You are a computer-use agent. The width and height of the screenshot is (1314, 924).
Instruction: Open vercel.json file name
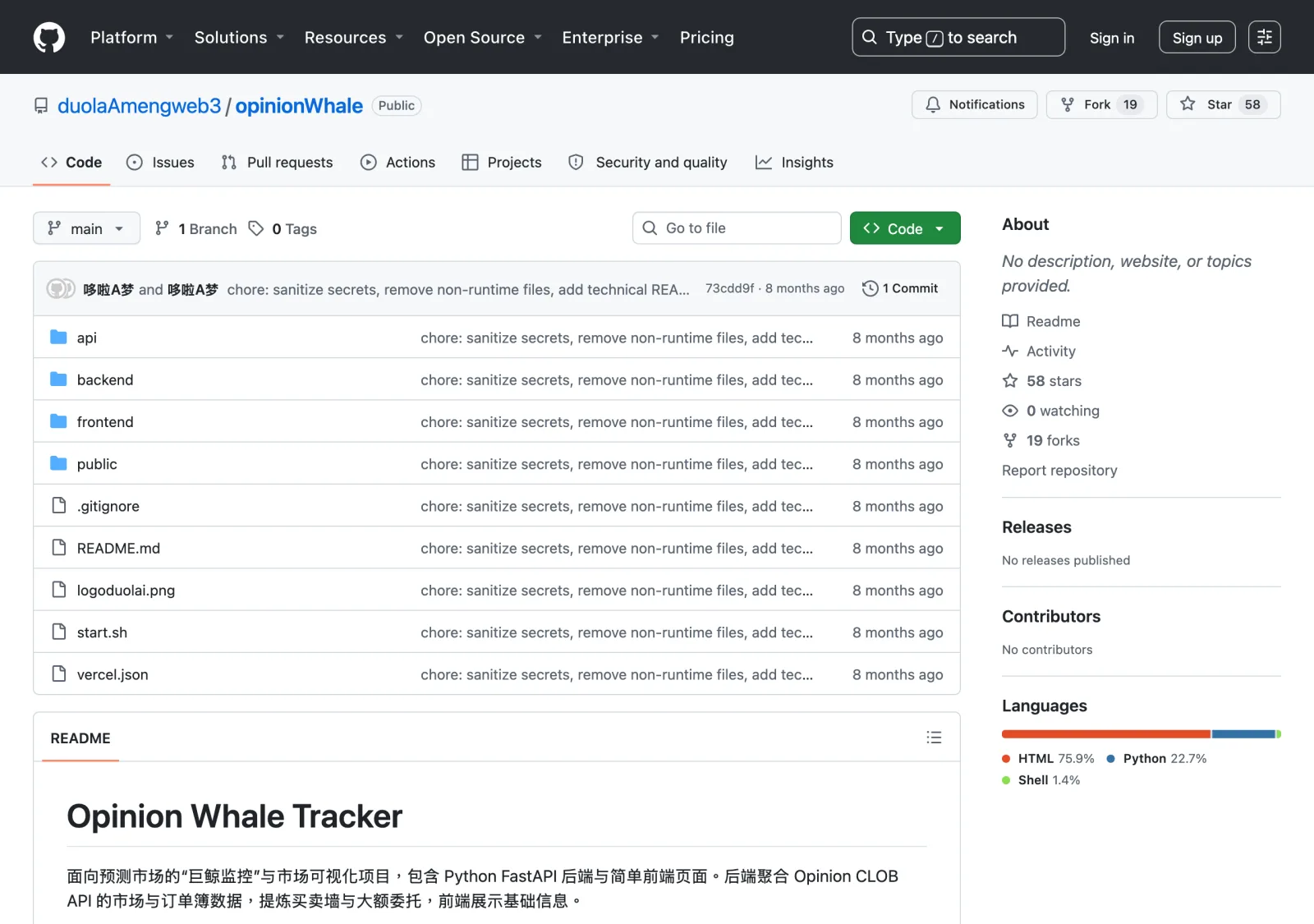click(113, 674)
